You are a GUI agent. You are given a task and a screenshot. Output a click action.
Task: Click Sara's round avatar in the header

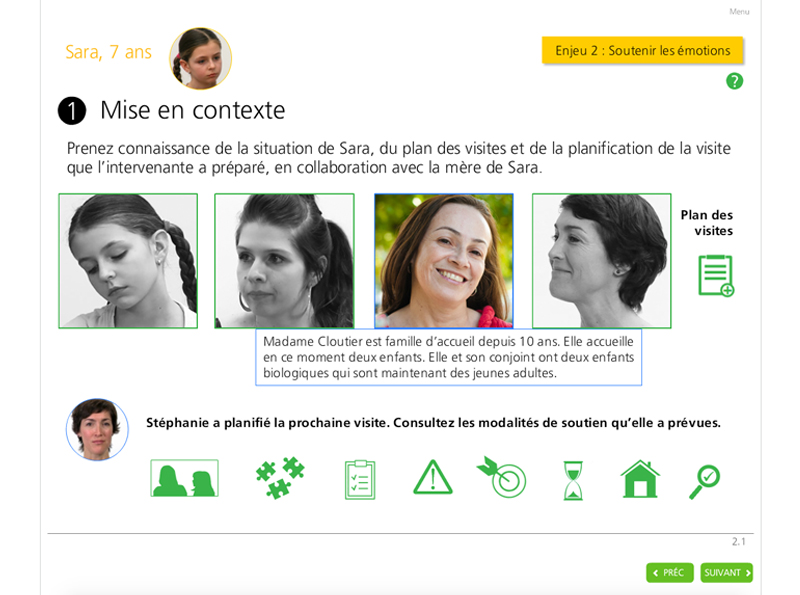pos(201,59)
